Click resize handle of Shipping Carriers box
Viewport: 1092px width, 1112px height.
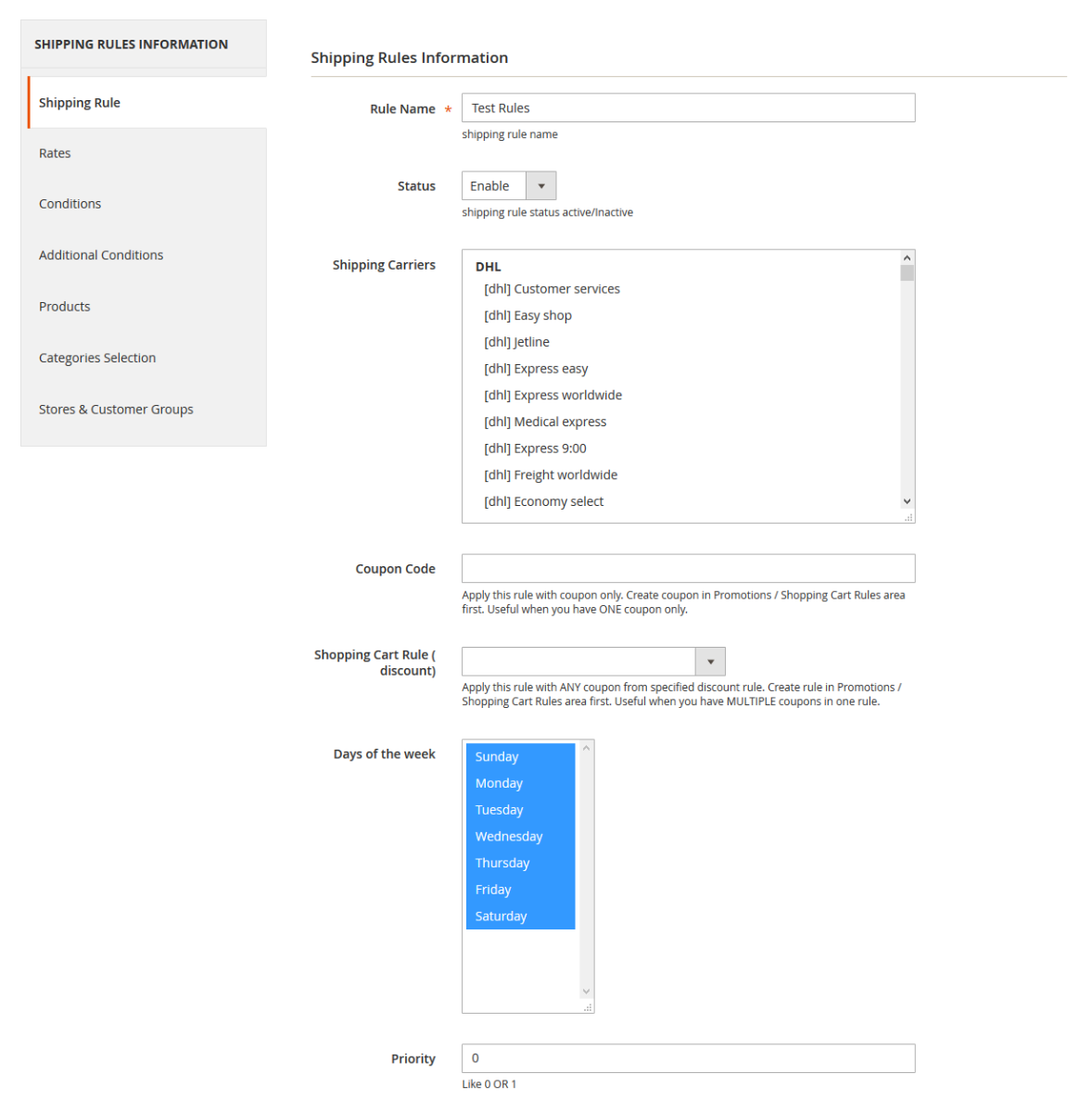click(908, 517)
